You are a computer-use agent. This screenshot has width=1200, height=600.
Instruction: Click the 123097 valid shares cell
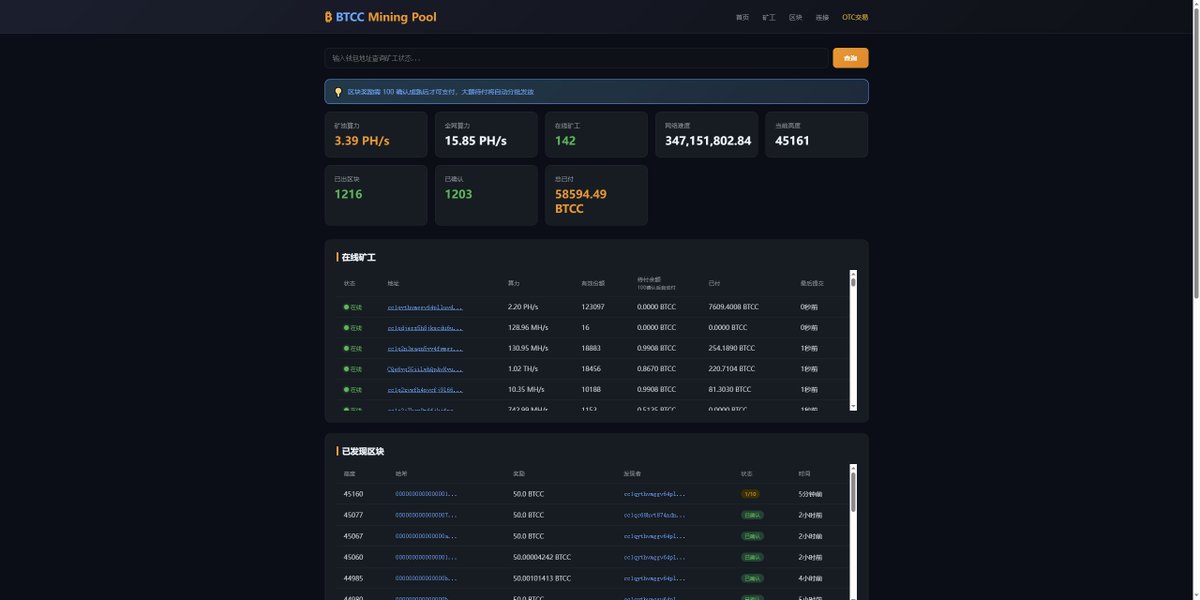click(593, 307)
